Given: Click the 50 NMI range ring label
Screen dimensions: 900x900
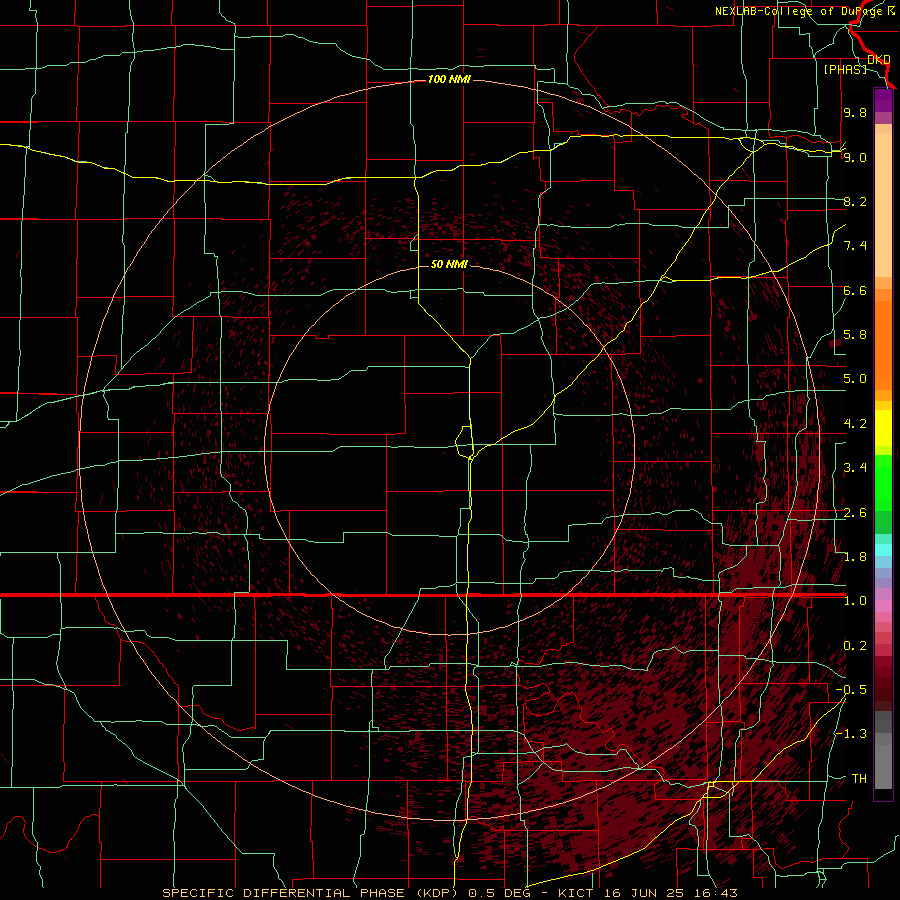Looking at the screenshot, I should 449,264.
